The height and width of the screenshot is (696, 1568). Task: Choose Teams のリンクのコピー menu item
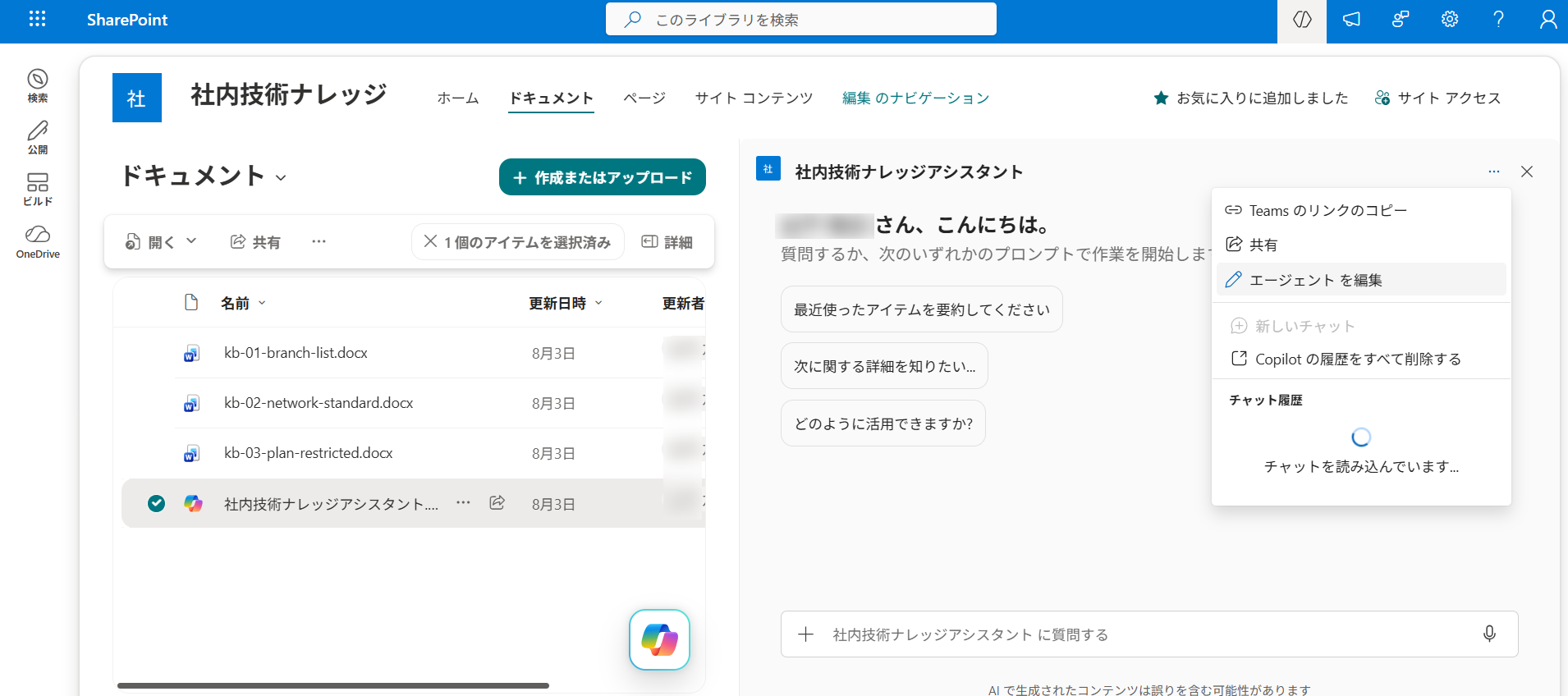tap(1361, 210)
